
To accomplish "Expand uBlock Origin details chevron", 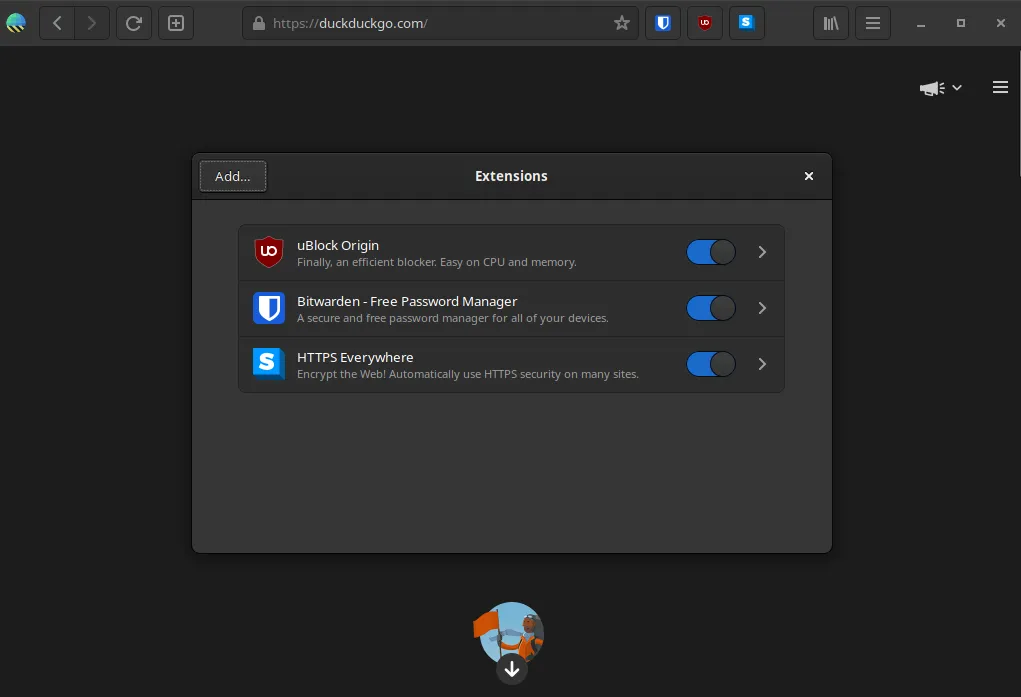I will coord(762,252).
